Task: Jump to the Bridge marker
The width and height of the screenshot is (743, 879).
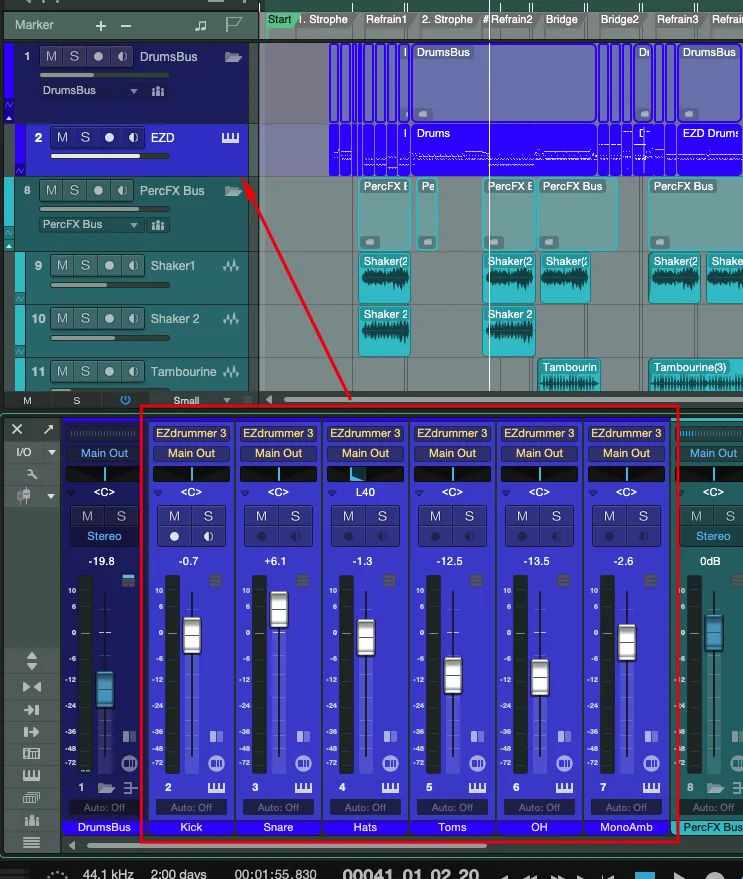Action: (561, 20)
